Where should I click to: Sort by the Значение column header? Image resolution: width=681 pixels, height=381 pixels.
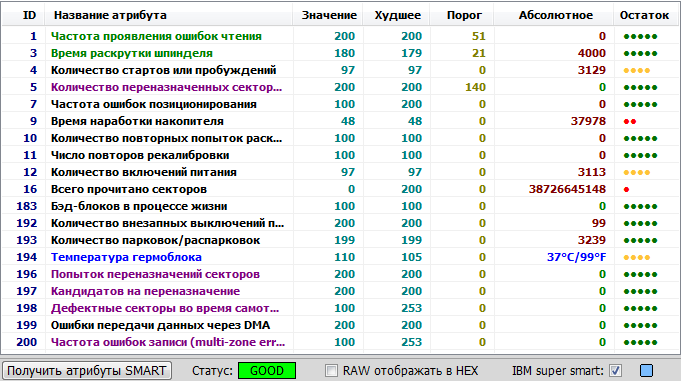328,15
